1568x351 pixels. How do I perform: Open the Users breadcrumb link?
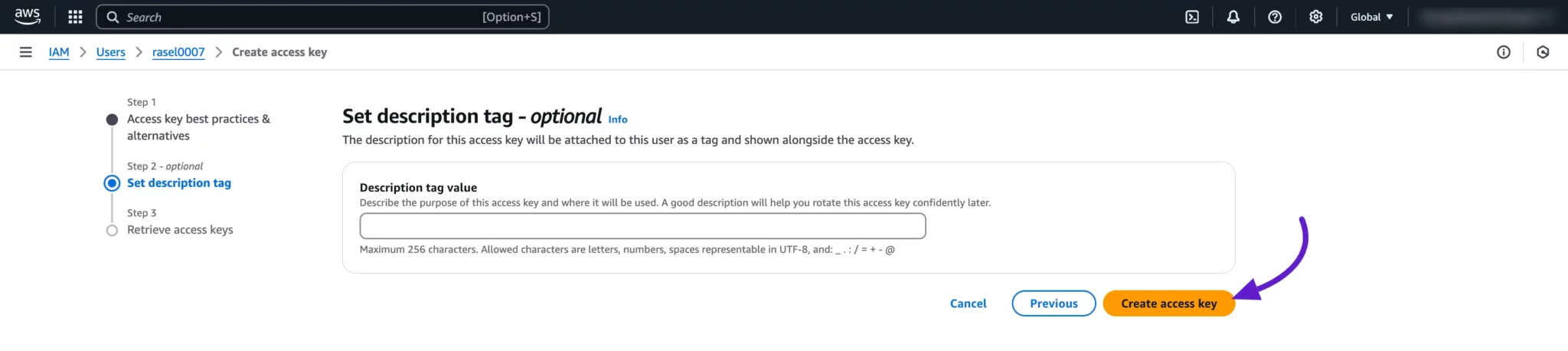click(x=111, y=52)
